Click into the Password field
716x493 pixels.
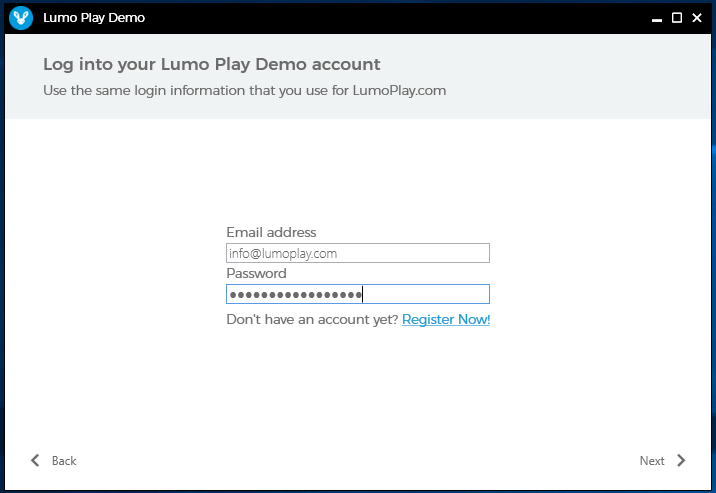(x=358, y=294)
